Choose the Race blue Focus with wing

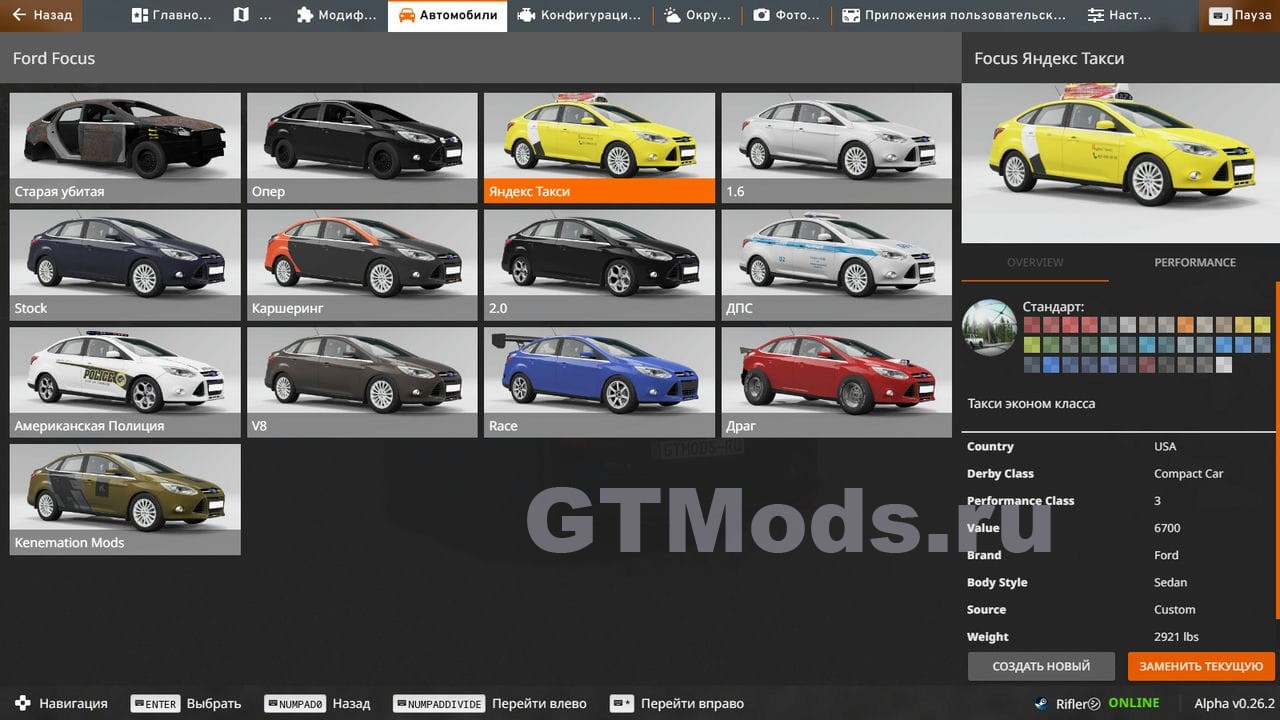[599, 382]
